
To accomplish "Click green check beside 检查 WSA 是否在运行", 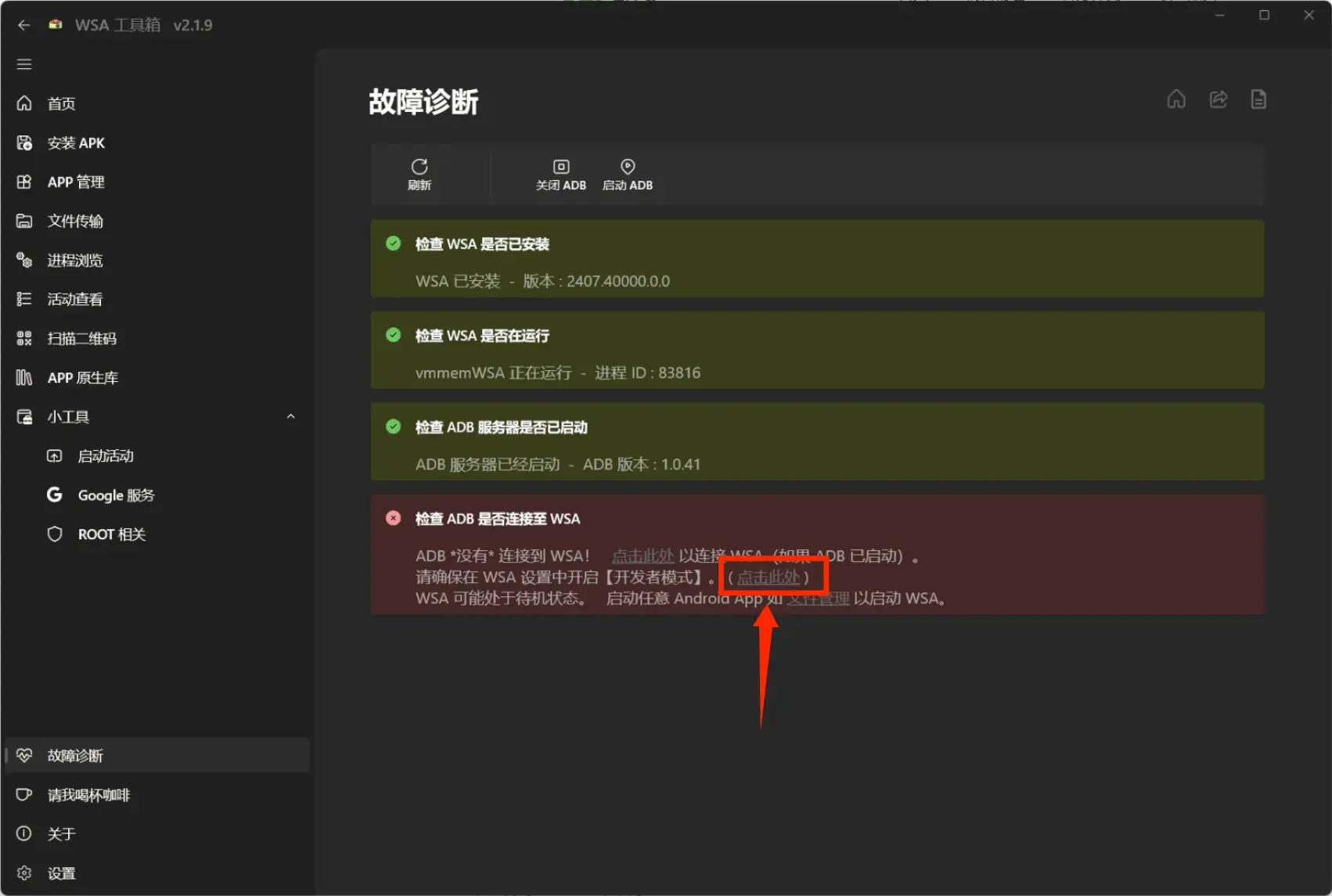I will 394,335.
